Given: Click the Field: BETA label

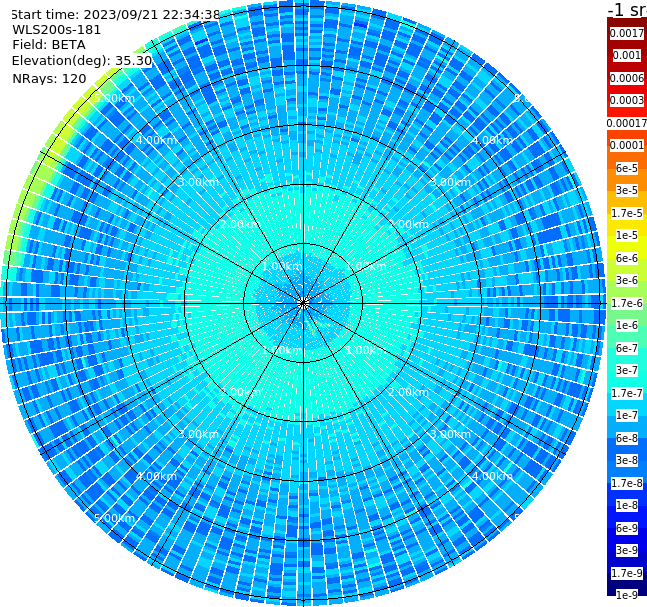Looking at the screenshot, I should coord(49,45).
